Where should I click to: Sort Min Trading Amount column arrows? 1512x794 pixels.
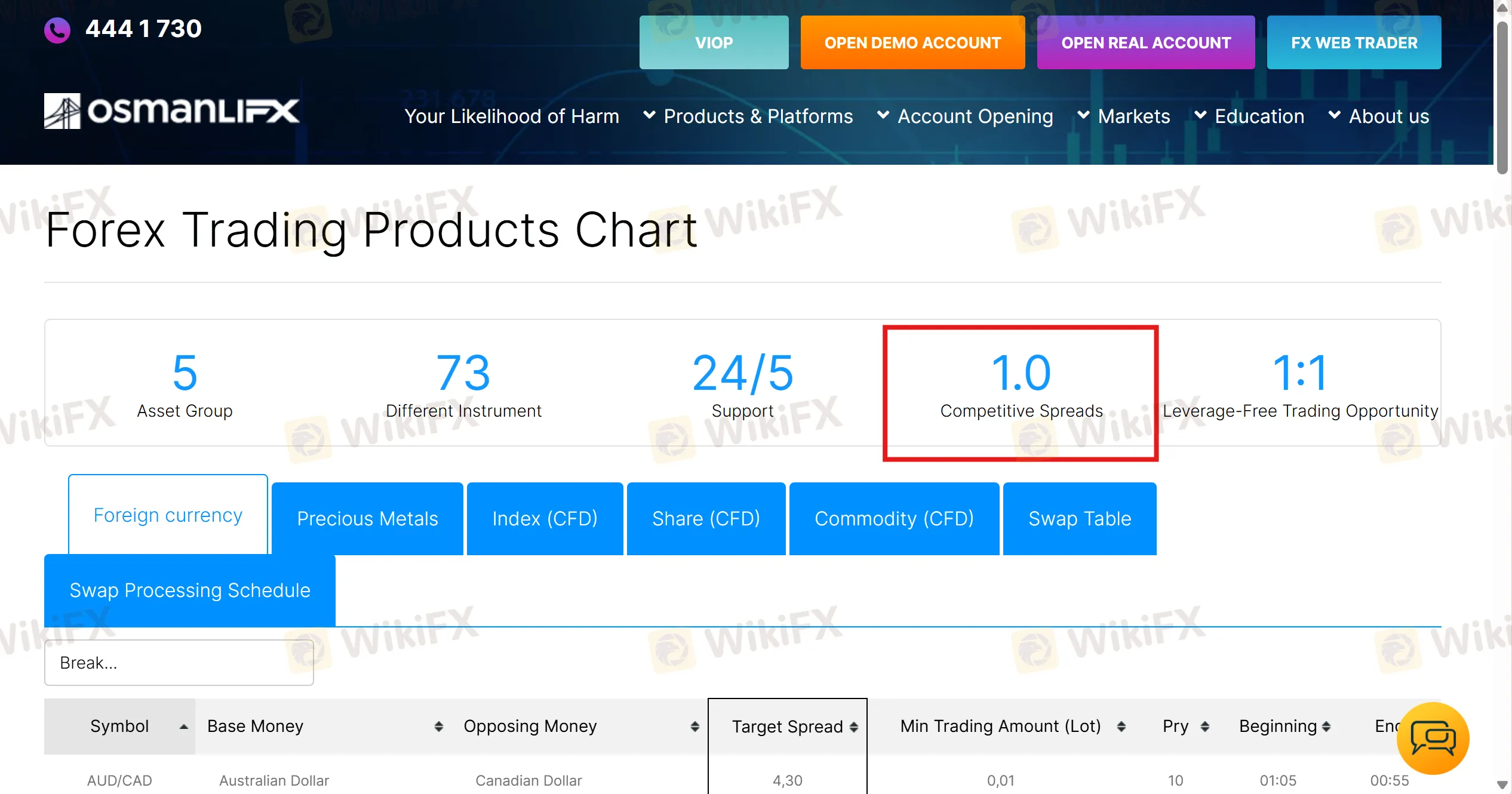coord(1121,727)
